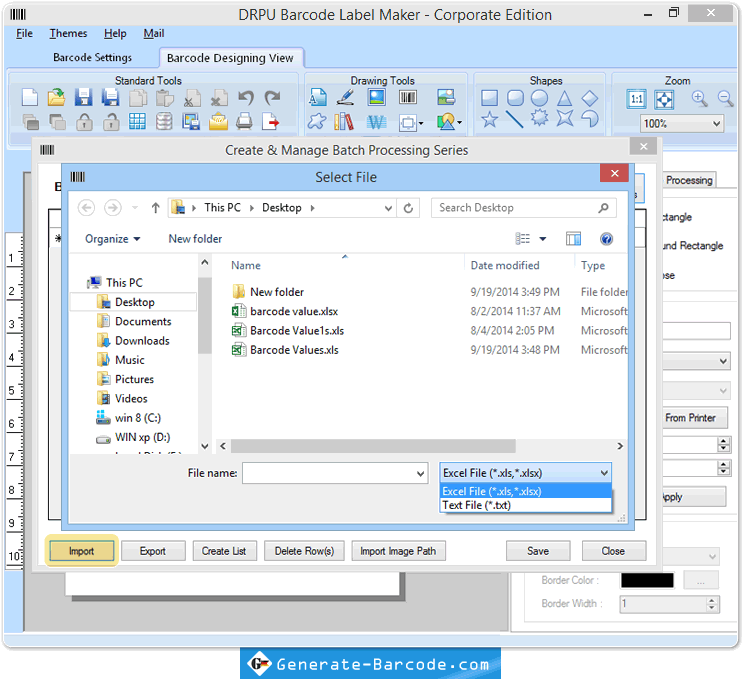Click the horizontal scrollbar in file list

pos(373,446)
